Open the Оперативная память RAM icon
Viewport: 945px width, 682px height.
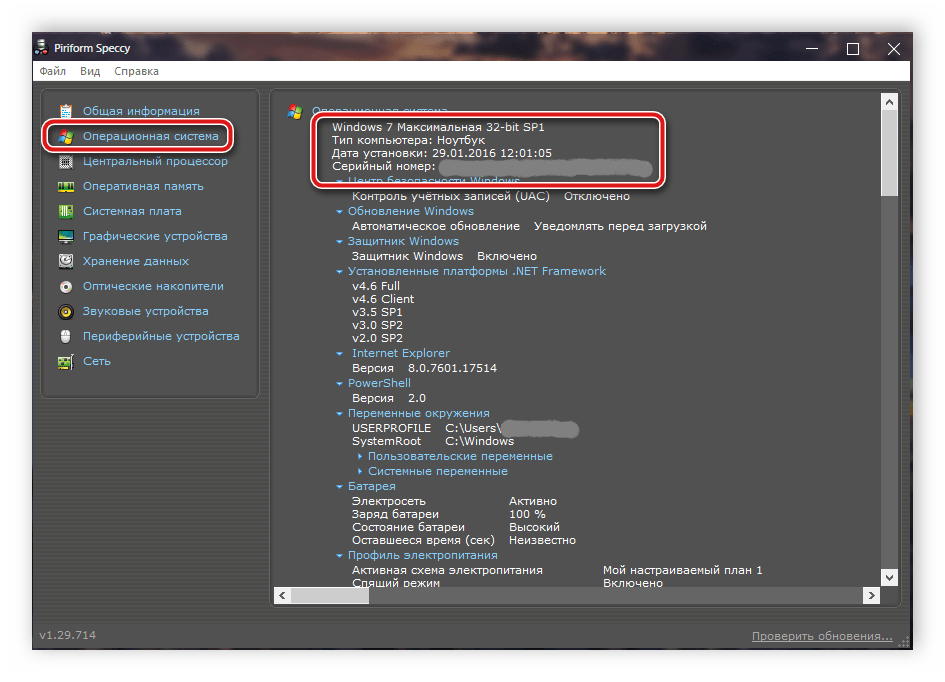point(66,186)
